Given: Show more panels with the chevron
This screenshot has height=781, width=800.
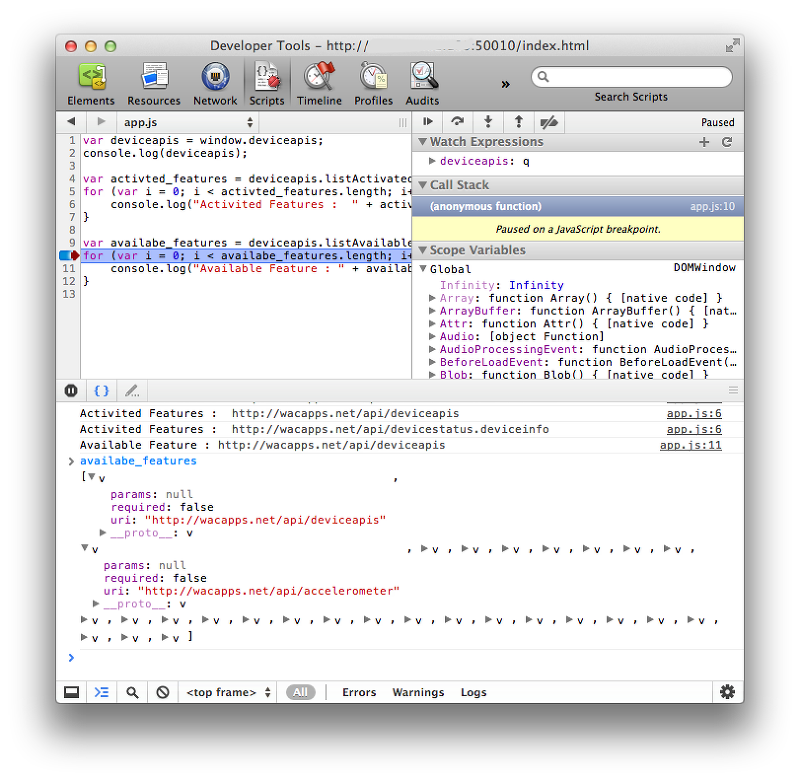Looking at the screenshot, I should pos(505,84).
